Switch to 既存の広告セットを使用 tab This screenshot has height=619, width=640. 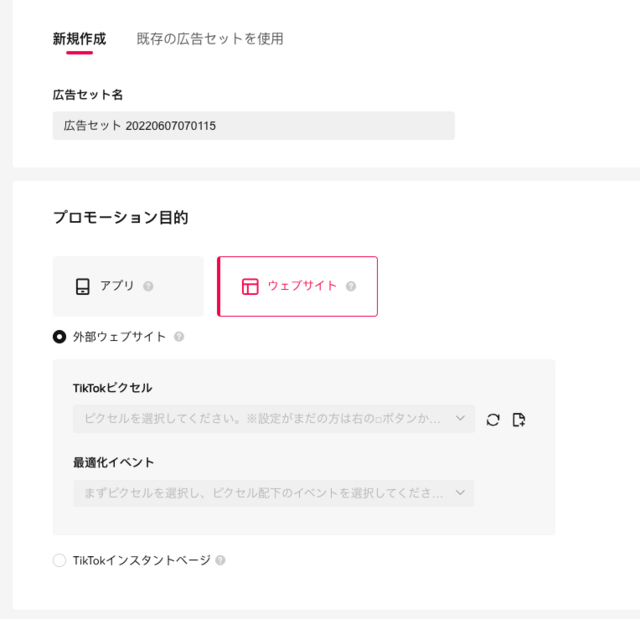tap(210, 39)
